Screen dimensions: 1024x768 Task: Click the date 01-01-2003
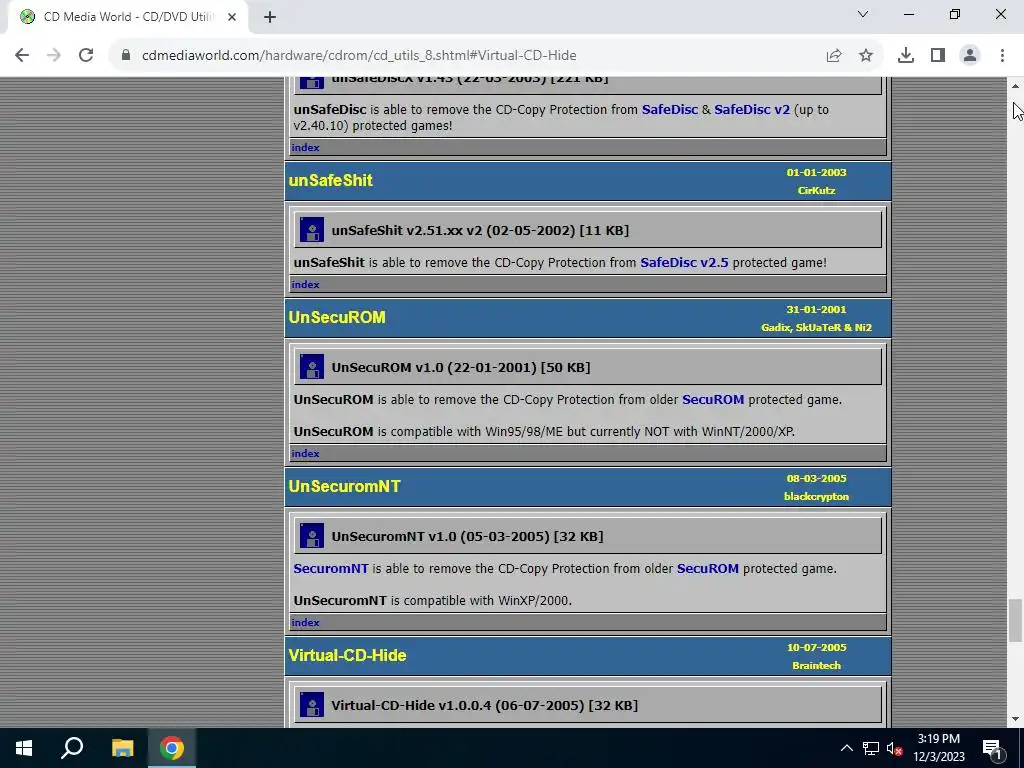point(816,172)
